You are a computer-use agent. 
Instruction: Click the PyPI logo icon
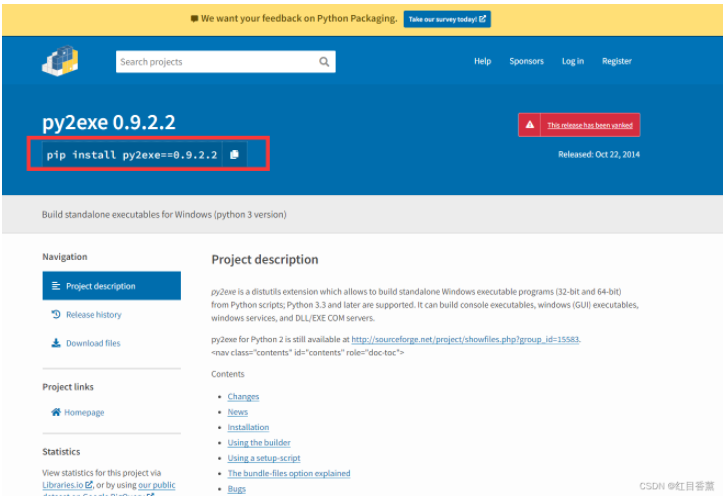pyautogui.click(x=60, y=61)
